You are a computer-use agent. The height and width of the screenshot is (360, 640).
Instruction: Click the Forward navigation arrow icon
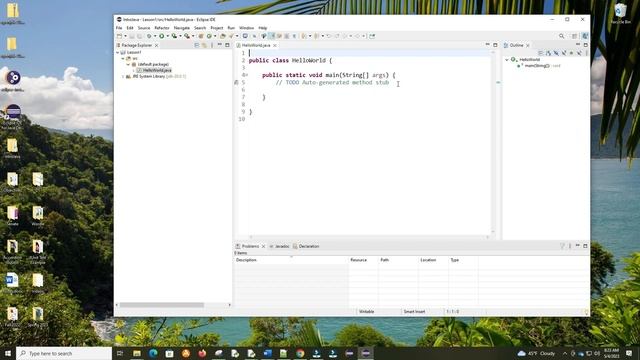coord(358,36)
